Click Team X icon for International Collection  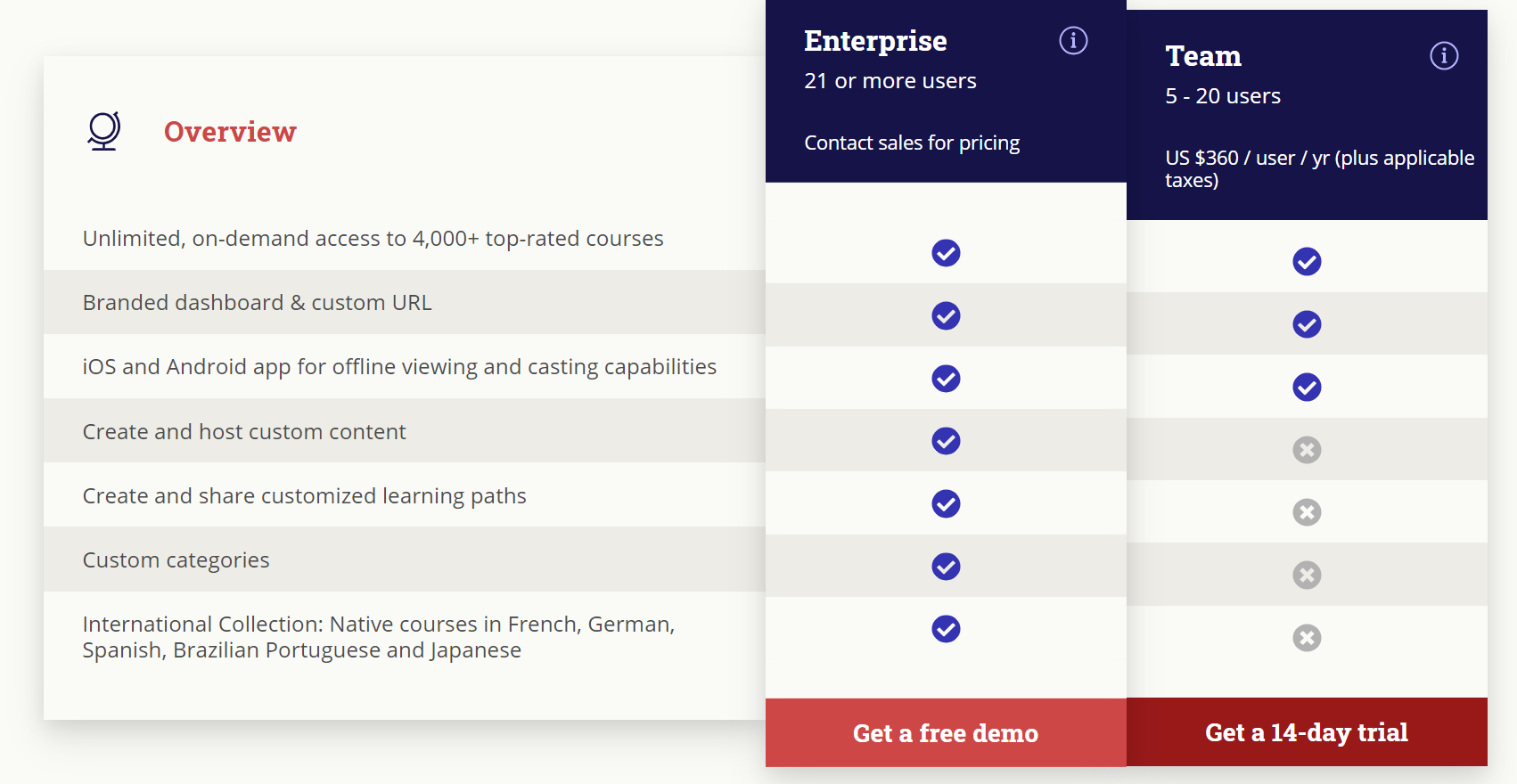pyautogui.click(x=1307, y=638)
